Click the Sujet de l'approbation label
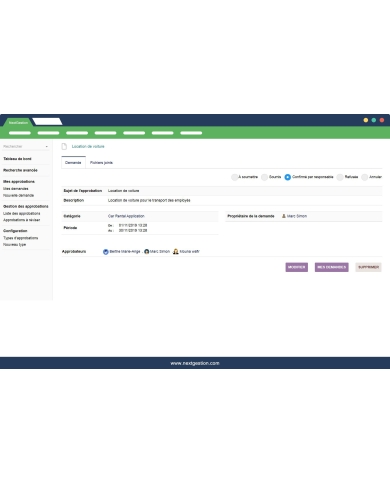Screen dimensions: 390x484 point(83,191)
